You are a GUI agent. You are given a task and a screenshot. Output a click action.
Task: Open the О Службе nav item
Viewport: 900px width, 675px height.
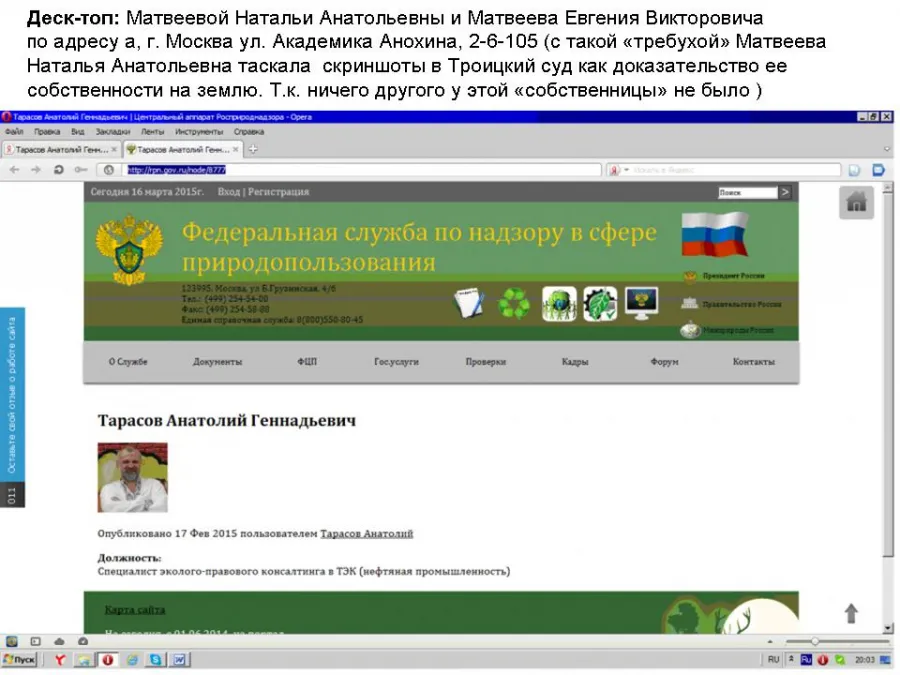[x=128, y=362]
